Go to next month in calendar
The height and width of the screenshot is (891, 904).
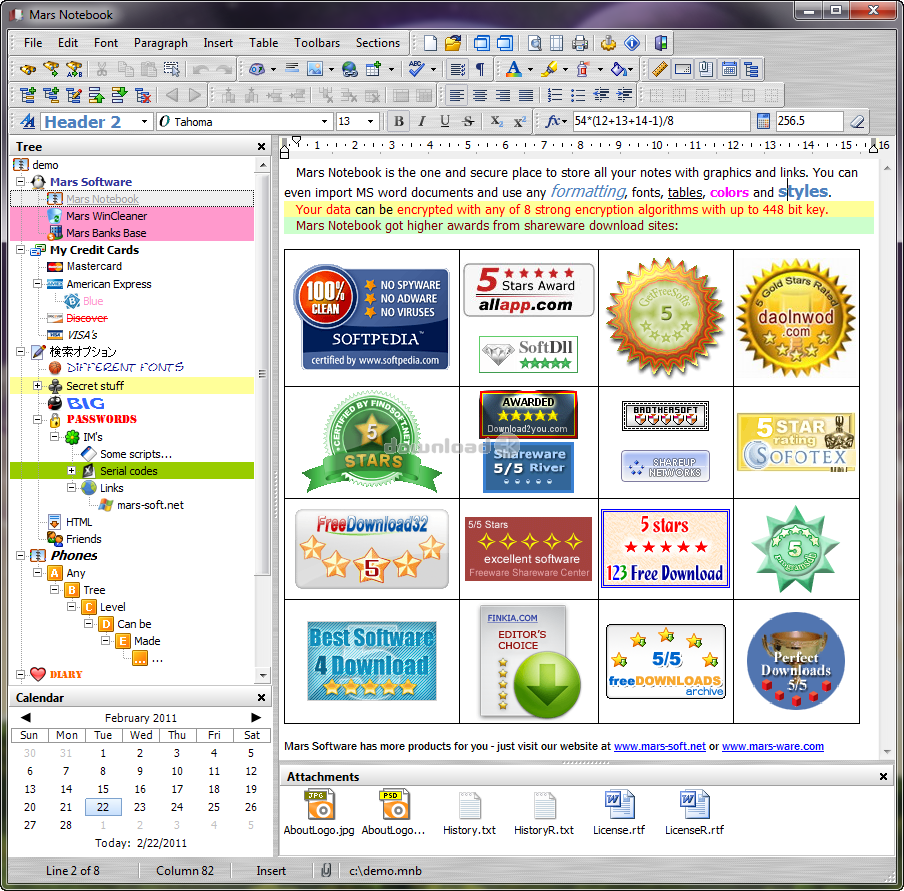tap(256, 717)
